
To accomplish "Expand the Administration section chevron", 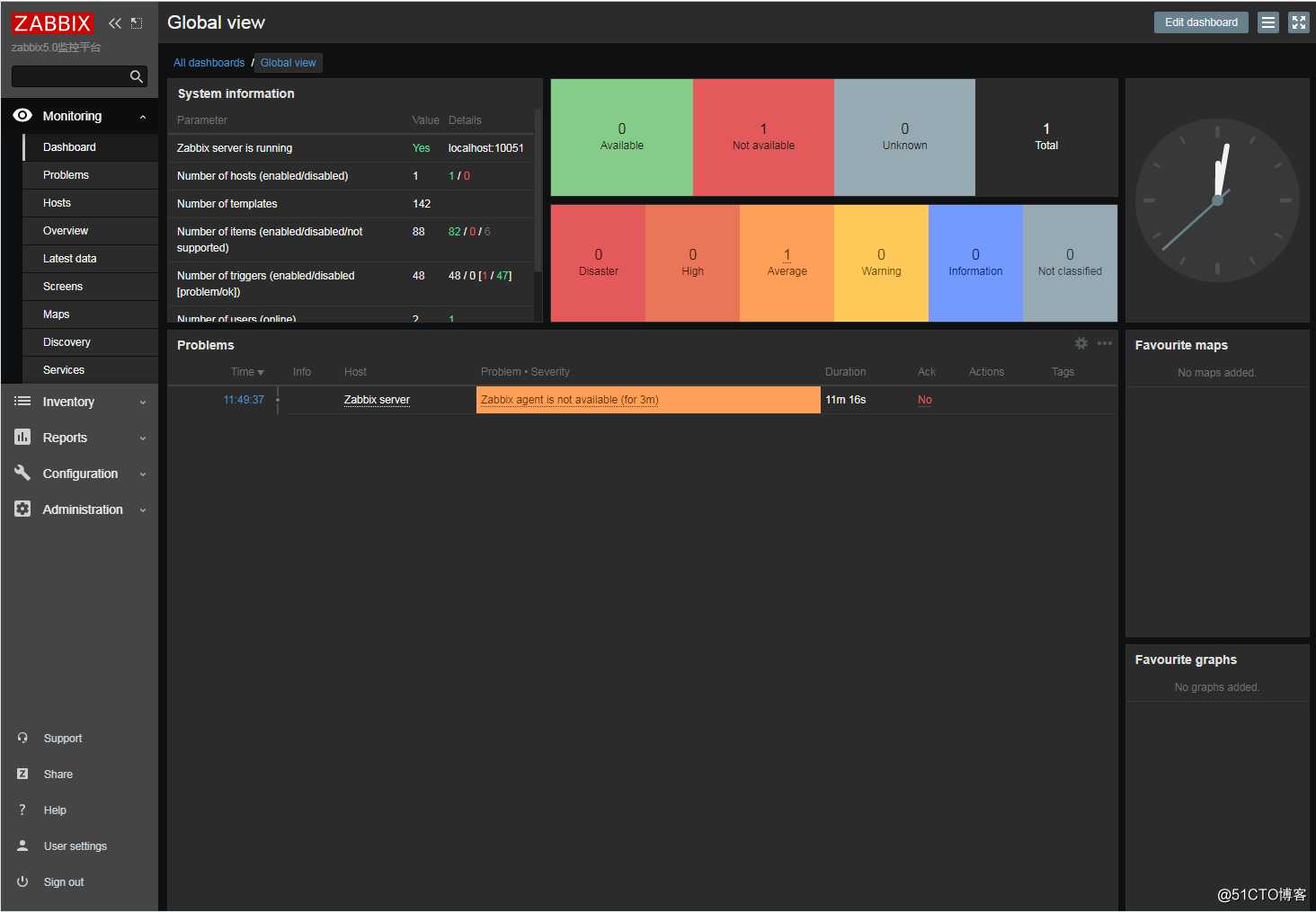I will tap(143, 510).
